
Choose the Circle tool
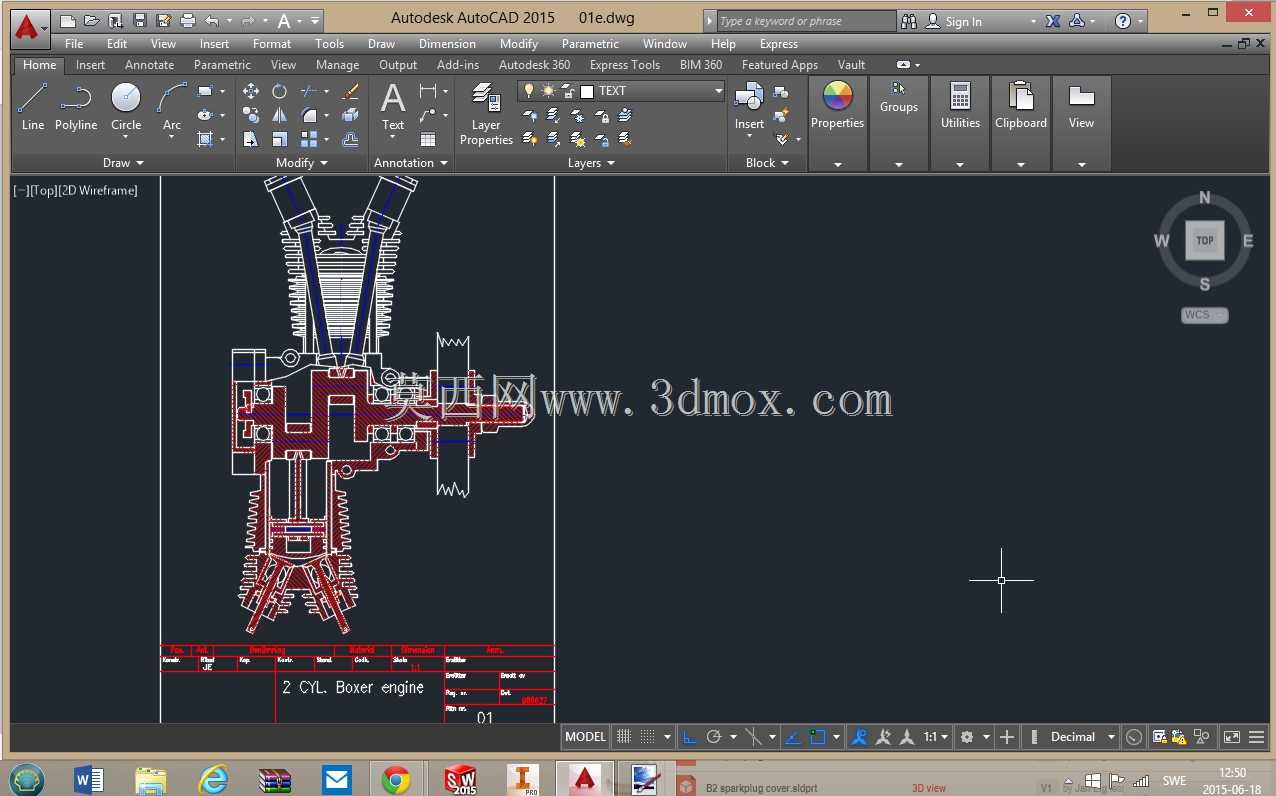pyautogui.click(x=126, y=107)
